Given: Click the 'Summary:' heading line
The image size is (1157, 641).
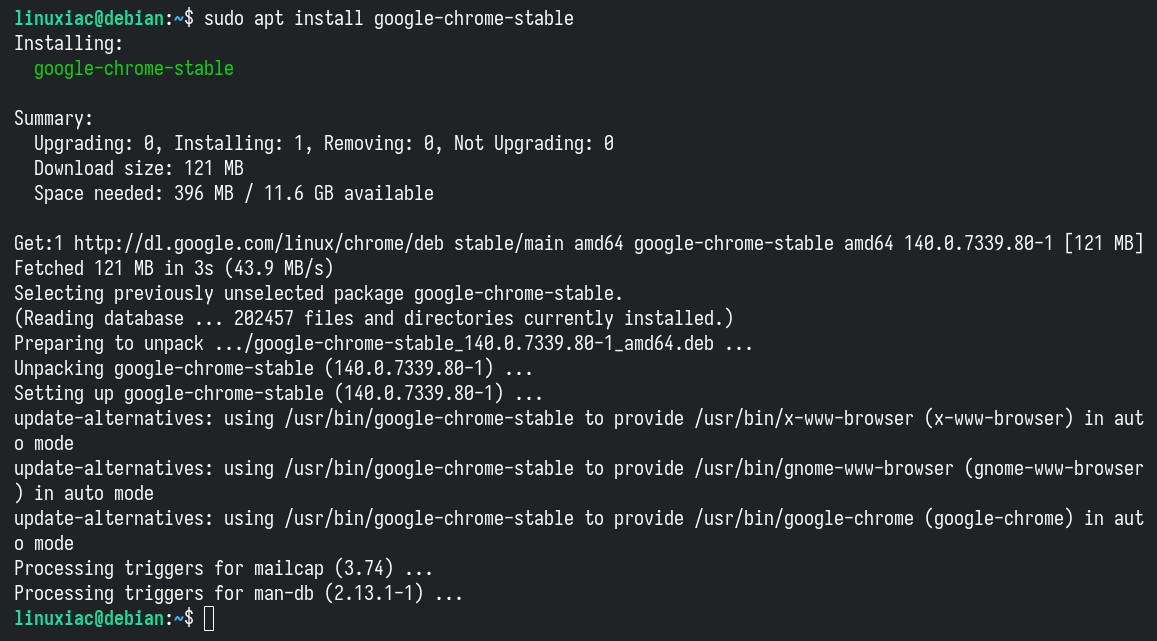Looking at the screenshot, I should click(54, 119).
